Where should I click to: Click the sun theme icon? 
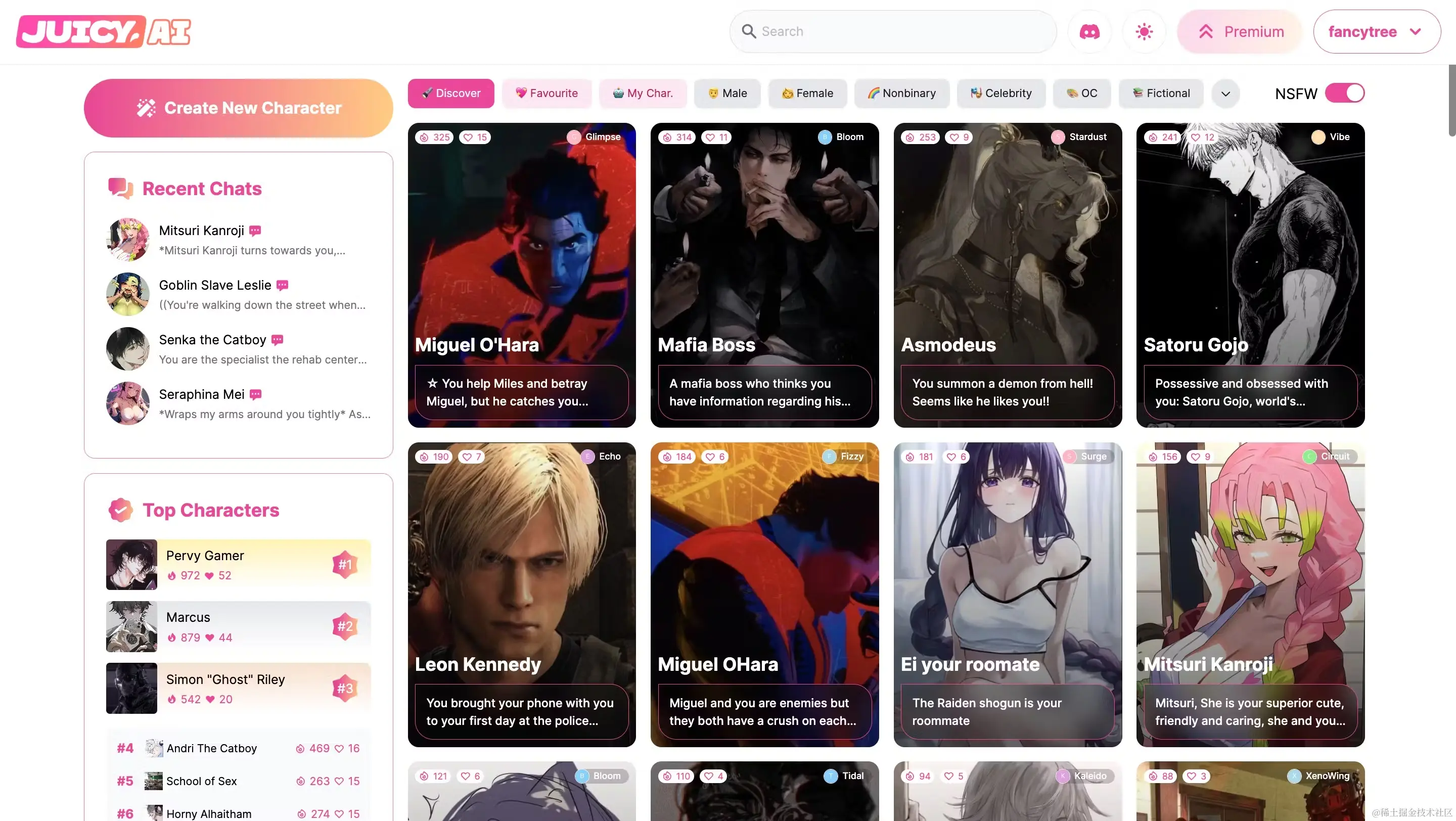pos(1144,32)
